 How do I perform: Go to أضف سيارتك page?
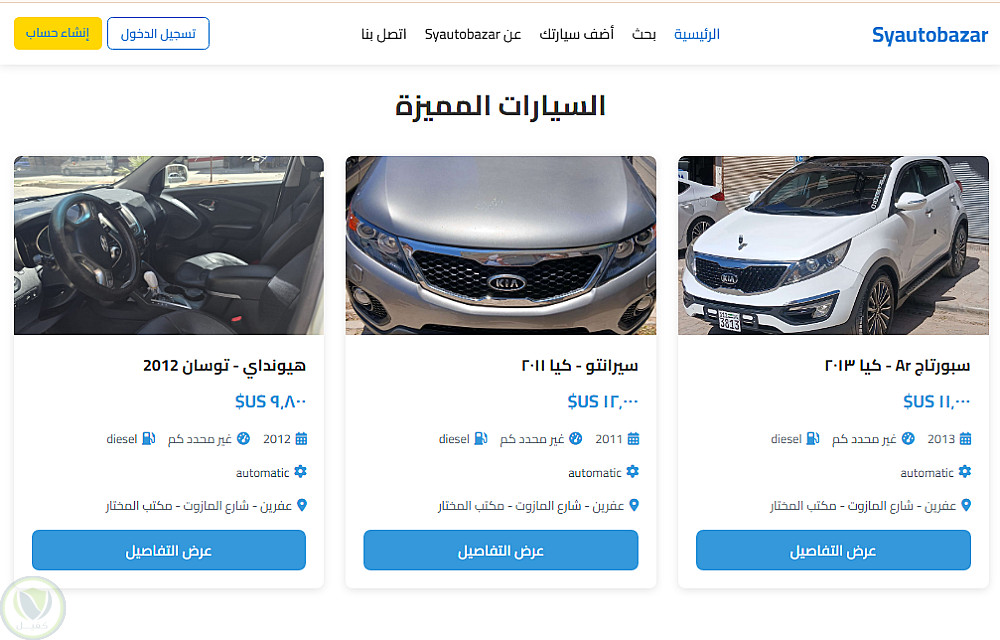click(x=577, y=34)
